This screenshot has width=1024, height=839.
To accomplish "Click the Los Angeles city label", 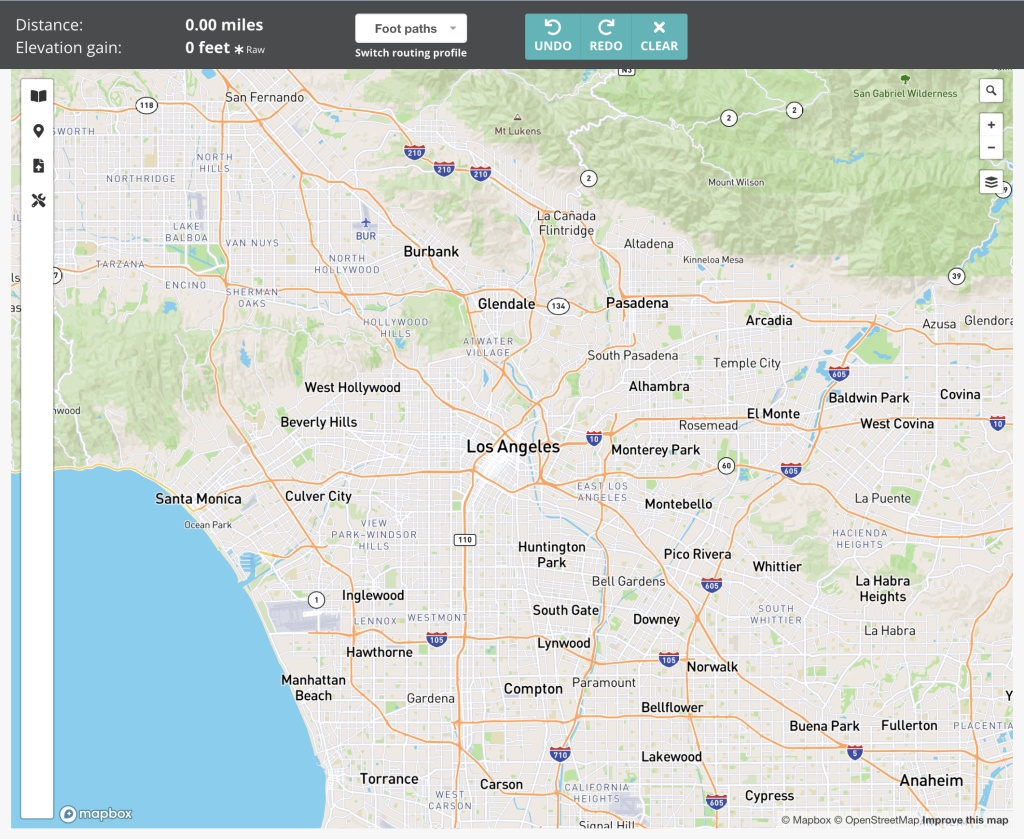I will coord(513,447).
